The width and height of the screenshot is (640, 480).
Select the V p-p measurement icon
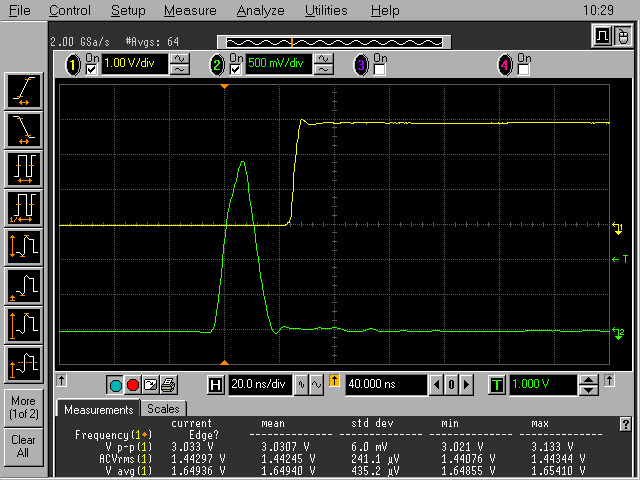pos(24,247)
